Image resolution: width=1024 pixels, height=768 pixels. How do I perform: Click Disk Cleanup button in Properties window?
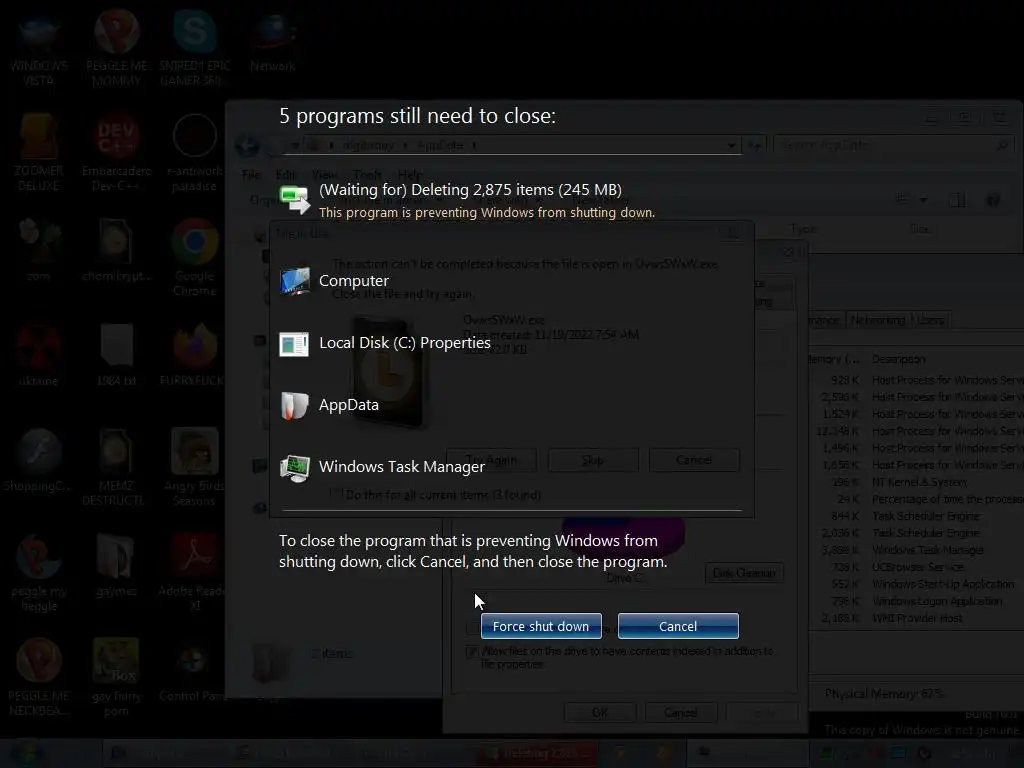[744, 573]
